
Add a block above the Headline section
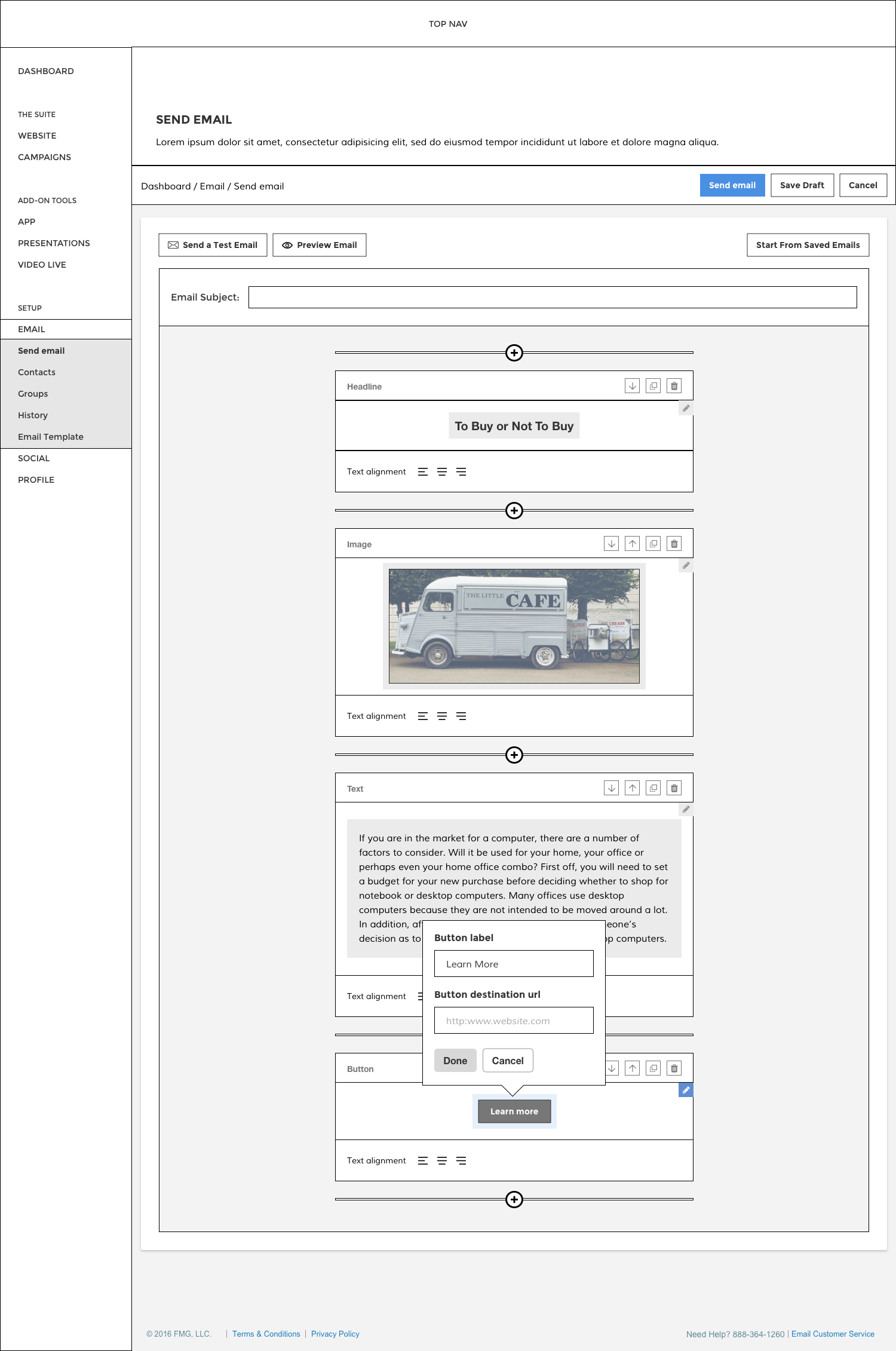pyautogui.click(x=514, y=353)
